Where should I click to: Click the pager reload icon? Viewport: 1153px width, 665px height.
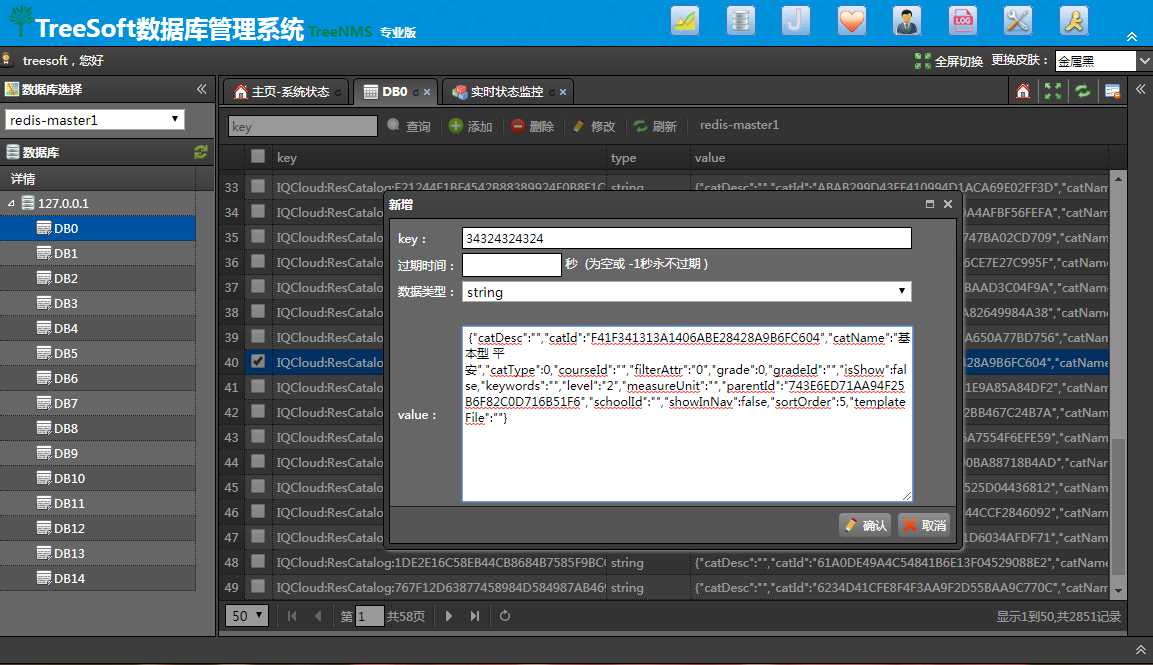pyautogui.click(x=504, y=616)
